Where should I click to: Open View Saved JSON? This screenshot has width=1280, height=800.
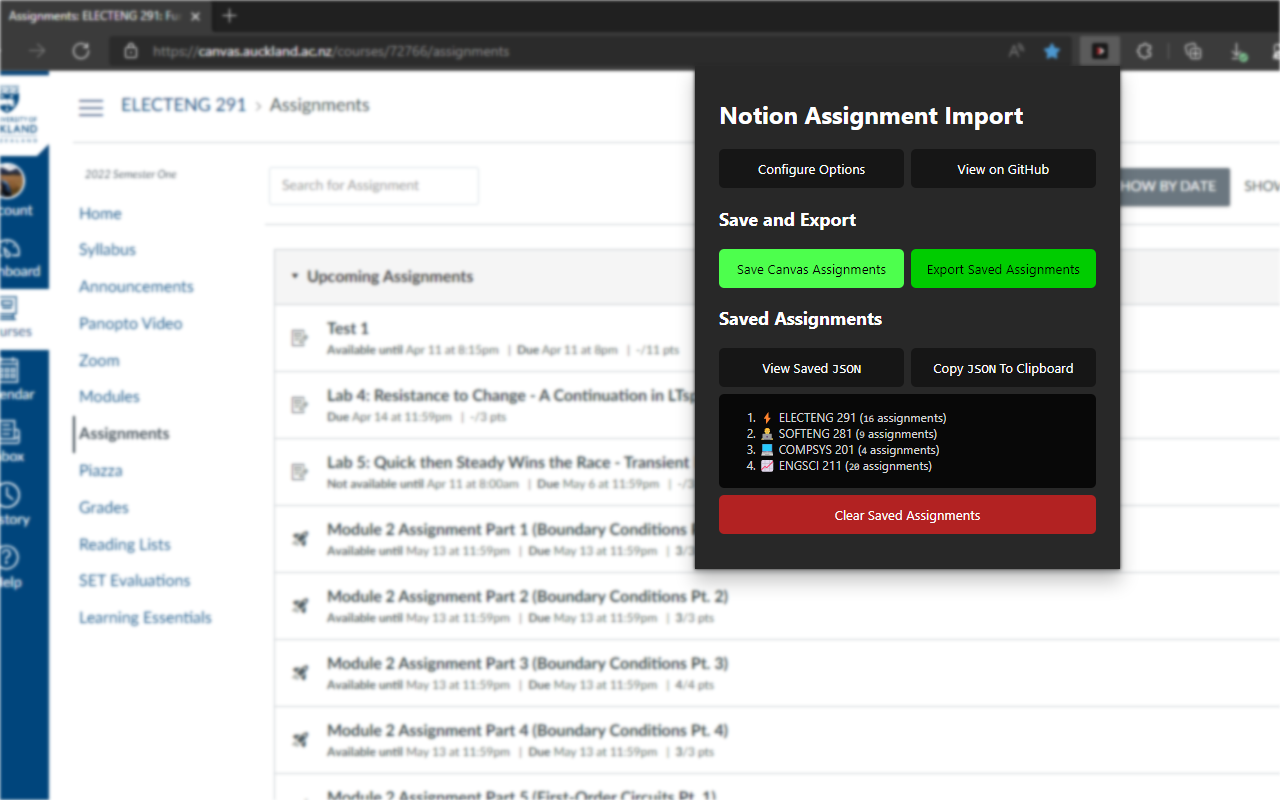811,368
